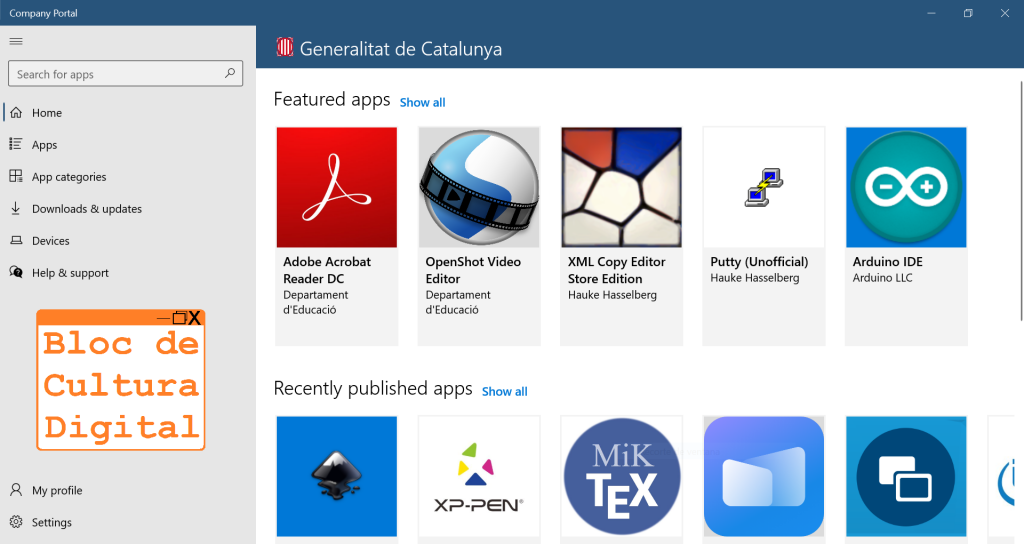Open App categories in sidebar
The height and width of the screenshot is (544, 1024).
(x=68, y=177)
